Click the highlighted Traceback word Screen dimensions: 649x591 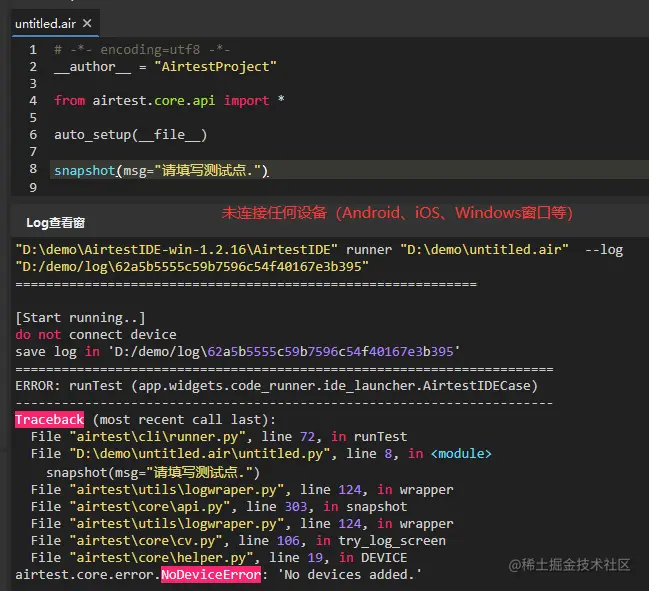pyautogui.click(x=50, y=420)
